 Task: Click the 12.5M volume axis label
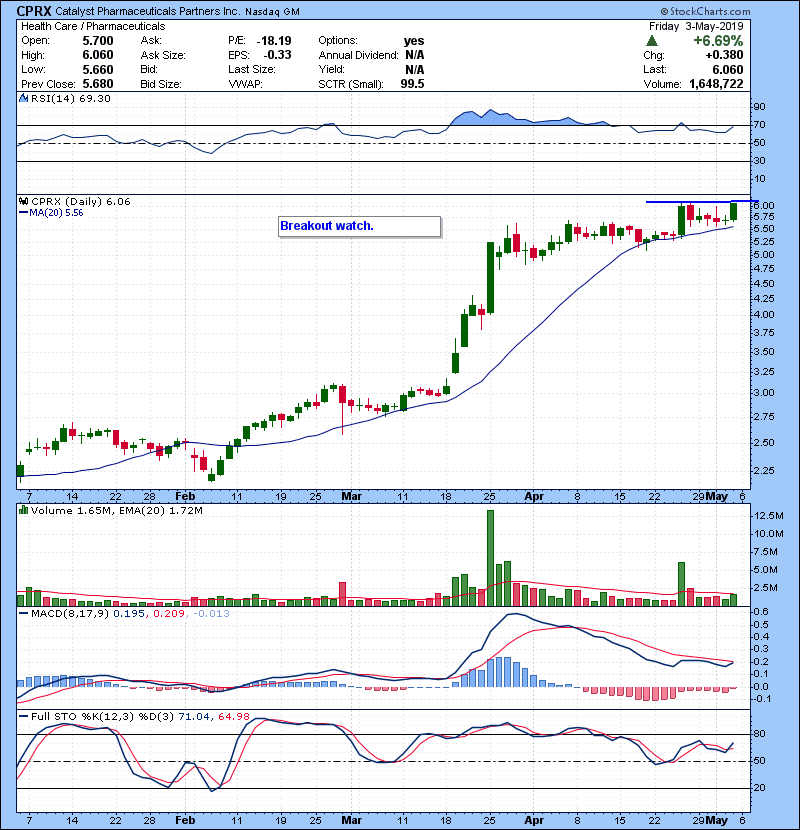[769, 516]
